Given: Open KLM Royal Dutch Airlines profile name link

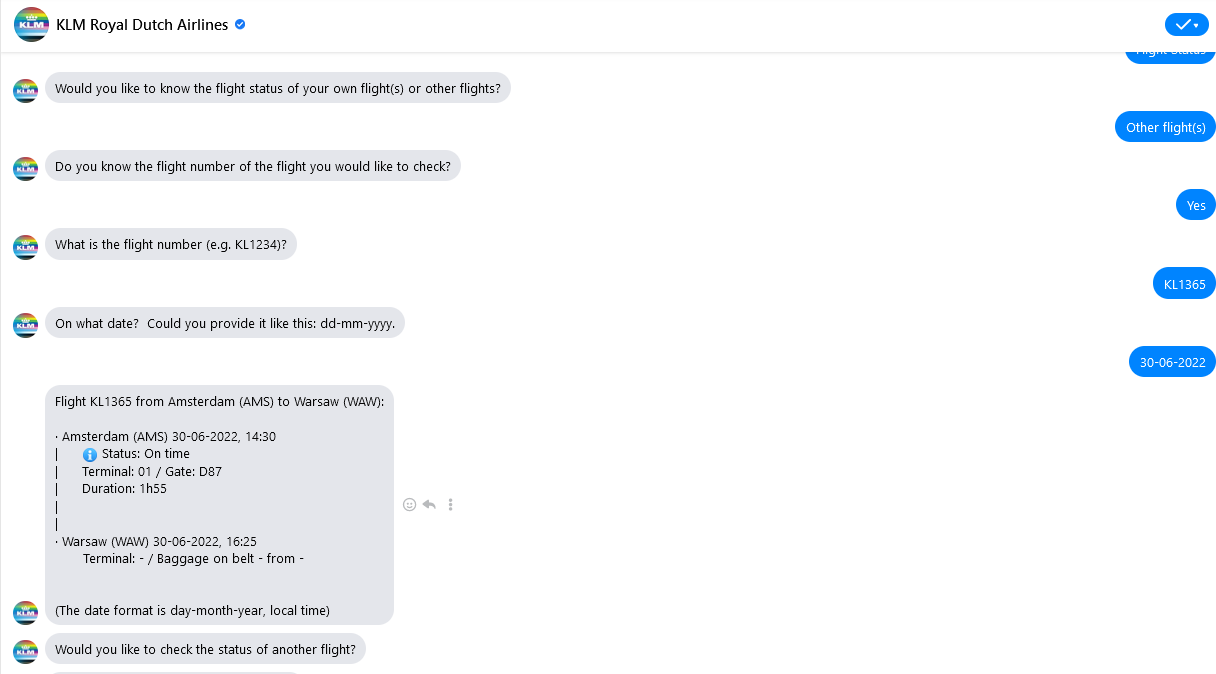Looking at the screenshot, I should 142,25.
